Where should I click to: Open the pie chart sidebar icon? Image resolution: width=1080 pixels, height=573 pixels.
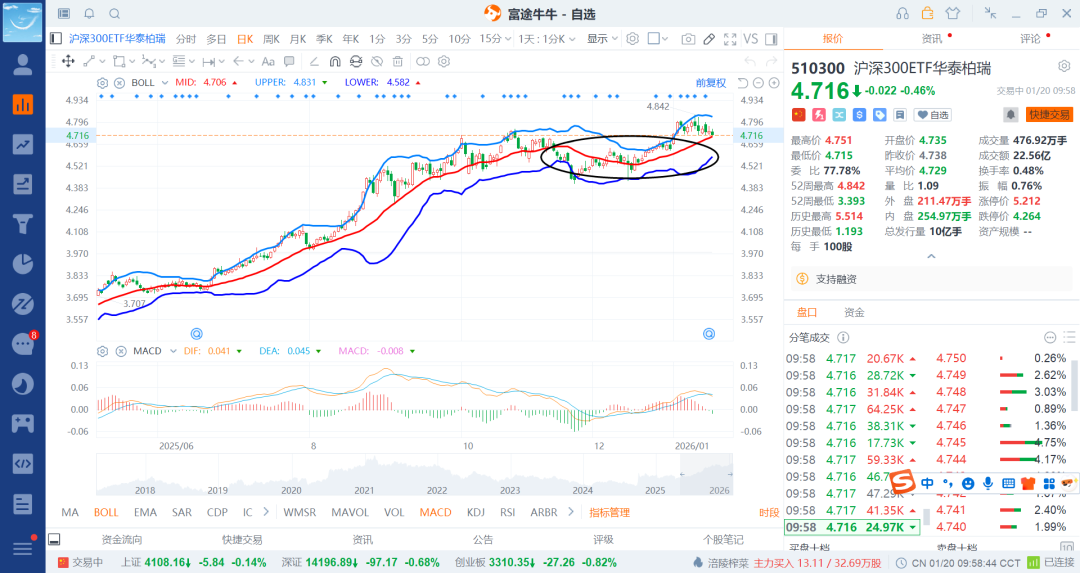(23, 264)
